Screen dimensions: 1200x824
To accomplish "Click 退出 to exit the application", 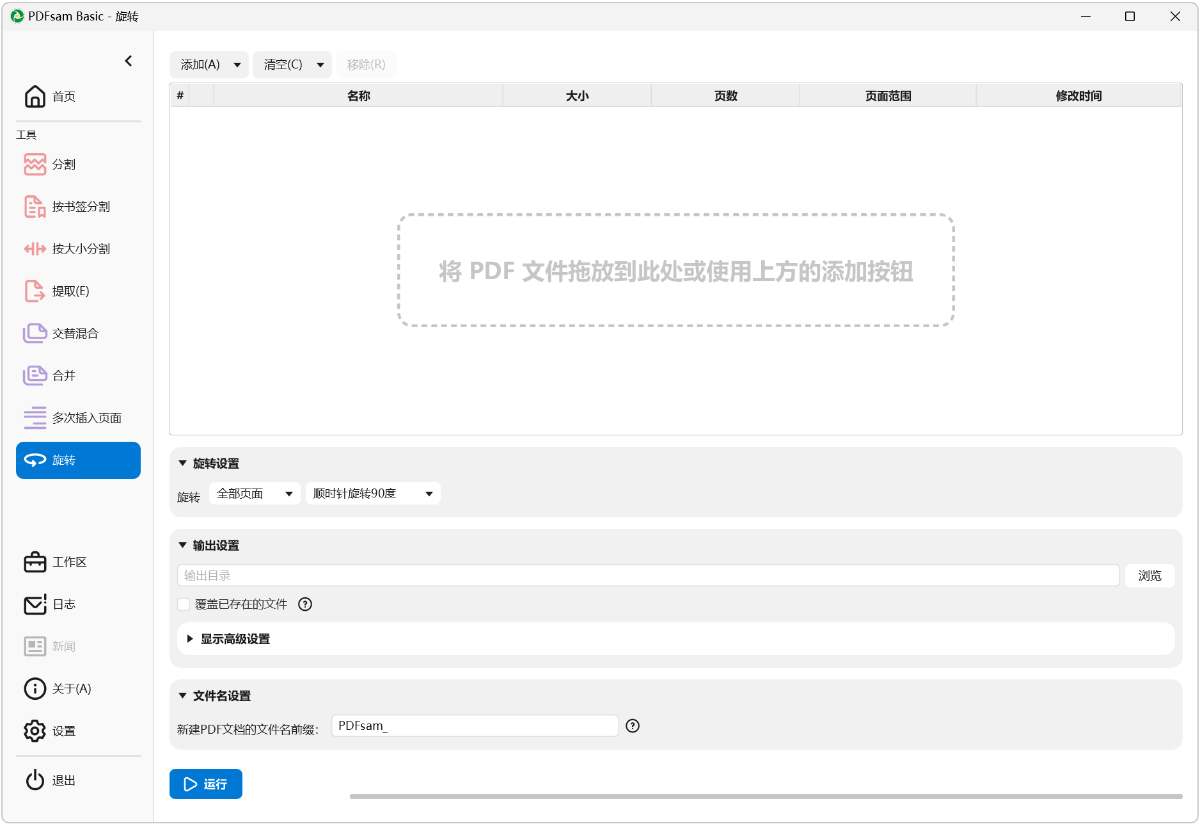I will pos(78,780).
